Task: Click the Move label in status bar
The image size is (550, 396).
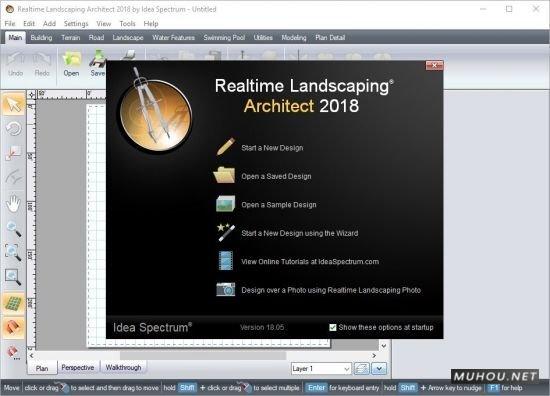Action: coord(12,388)
